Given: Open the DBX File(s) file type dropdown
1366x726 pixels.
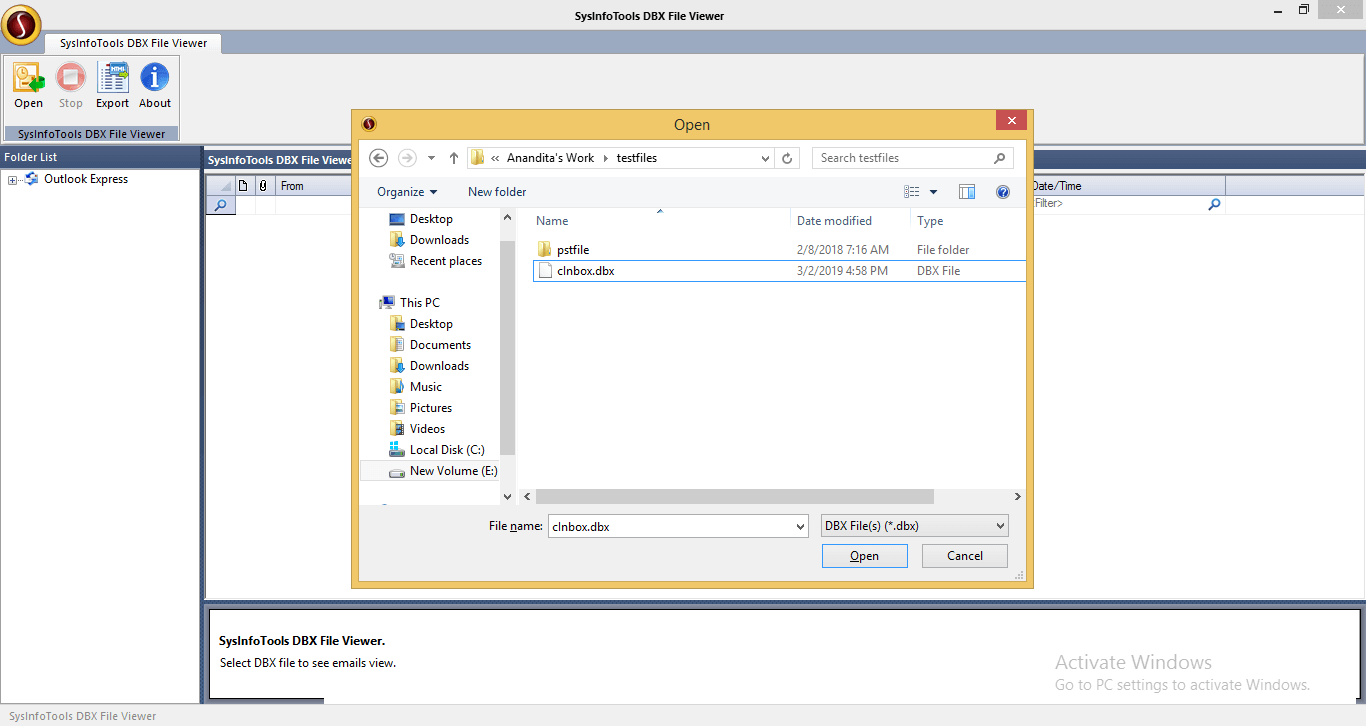Looking at the screenshot, I should [x=914, y=526].
